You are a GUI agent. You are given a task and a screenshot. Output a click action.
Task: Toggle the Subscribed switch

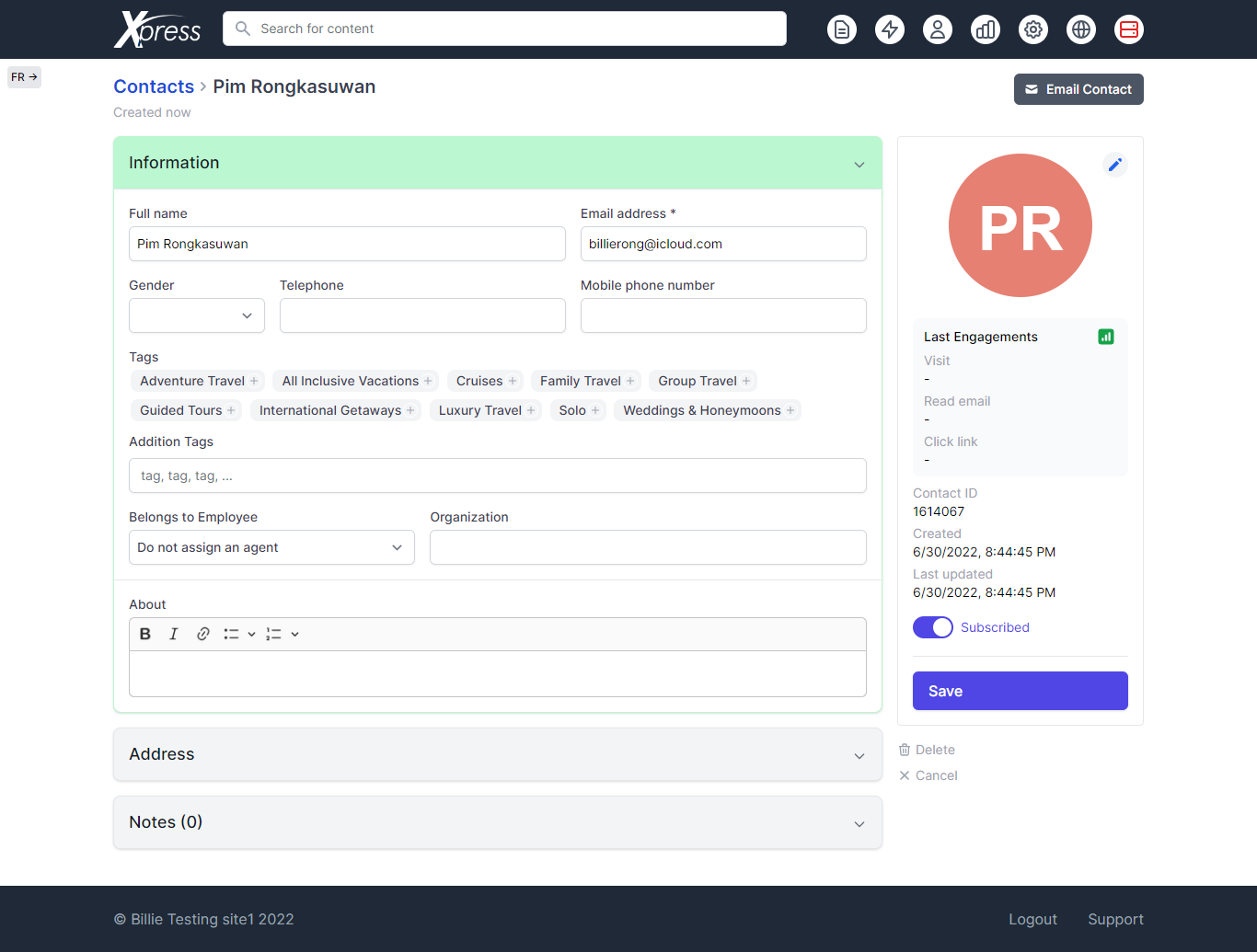[x=932, y=627]
